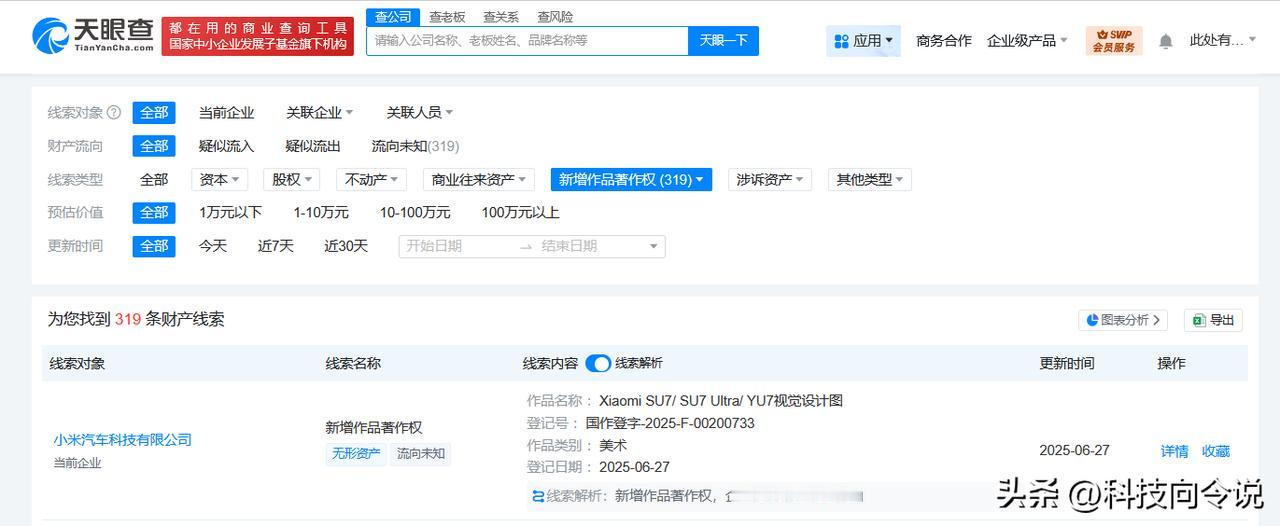Click 收藏 for the Xiaomi row
1280x526 pixels.
coord(1216,451)
